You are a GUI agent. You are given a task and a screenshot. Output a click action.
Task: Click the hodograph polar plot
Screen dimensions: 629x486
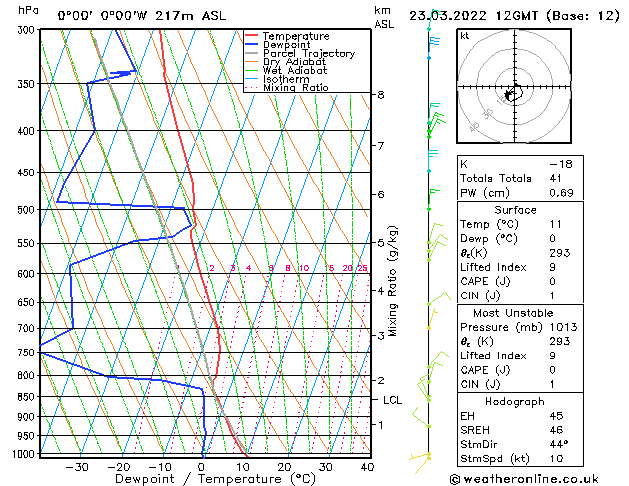coord(514,86)
